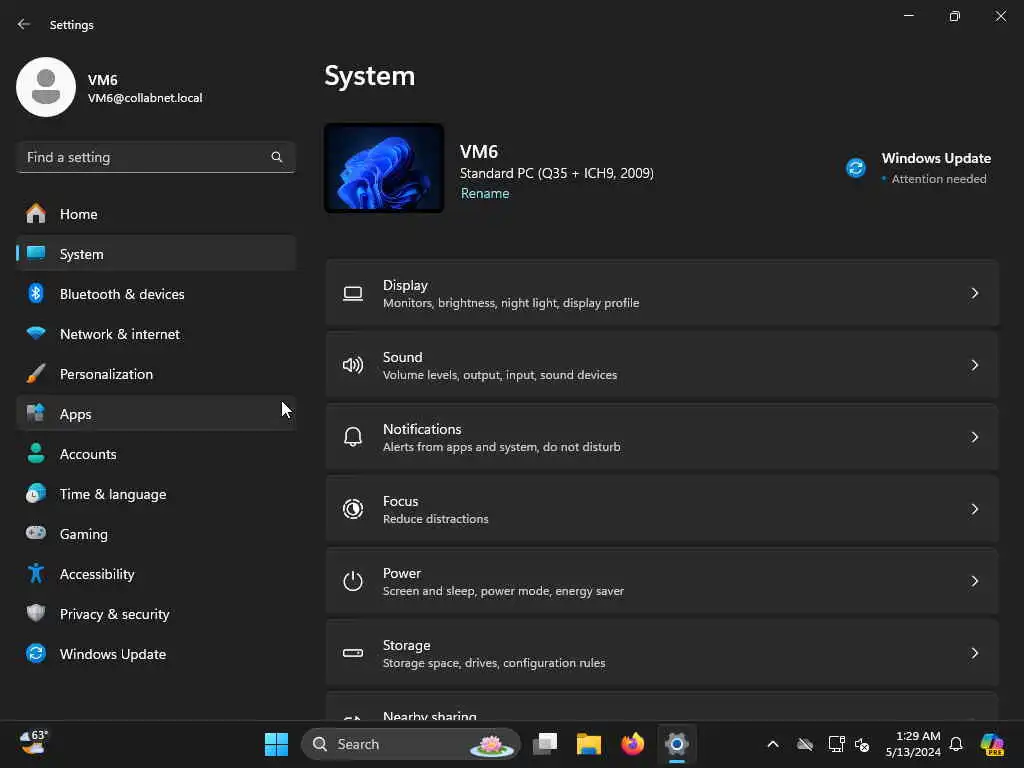Click the Privacy & security shield icon
The image size is (1024, 768).
pyautogui.click(x=36, y=613)
